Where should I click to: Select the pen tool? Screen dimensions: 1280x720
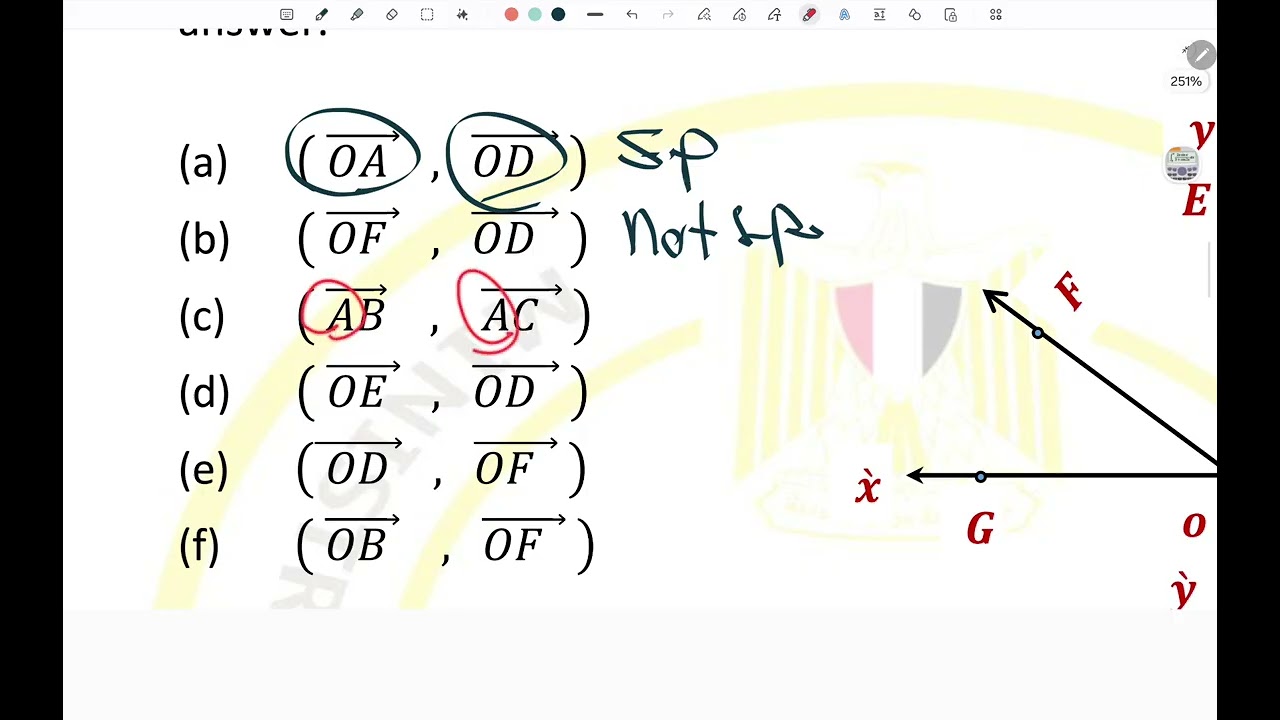[x=322, y=15]
